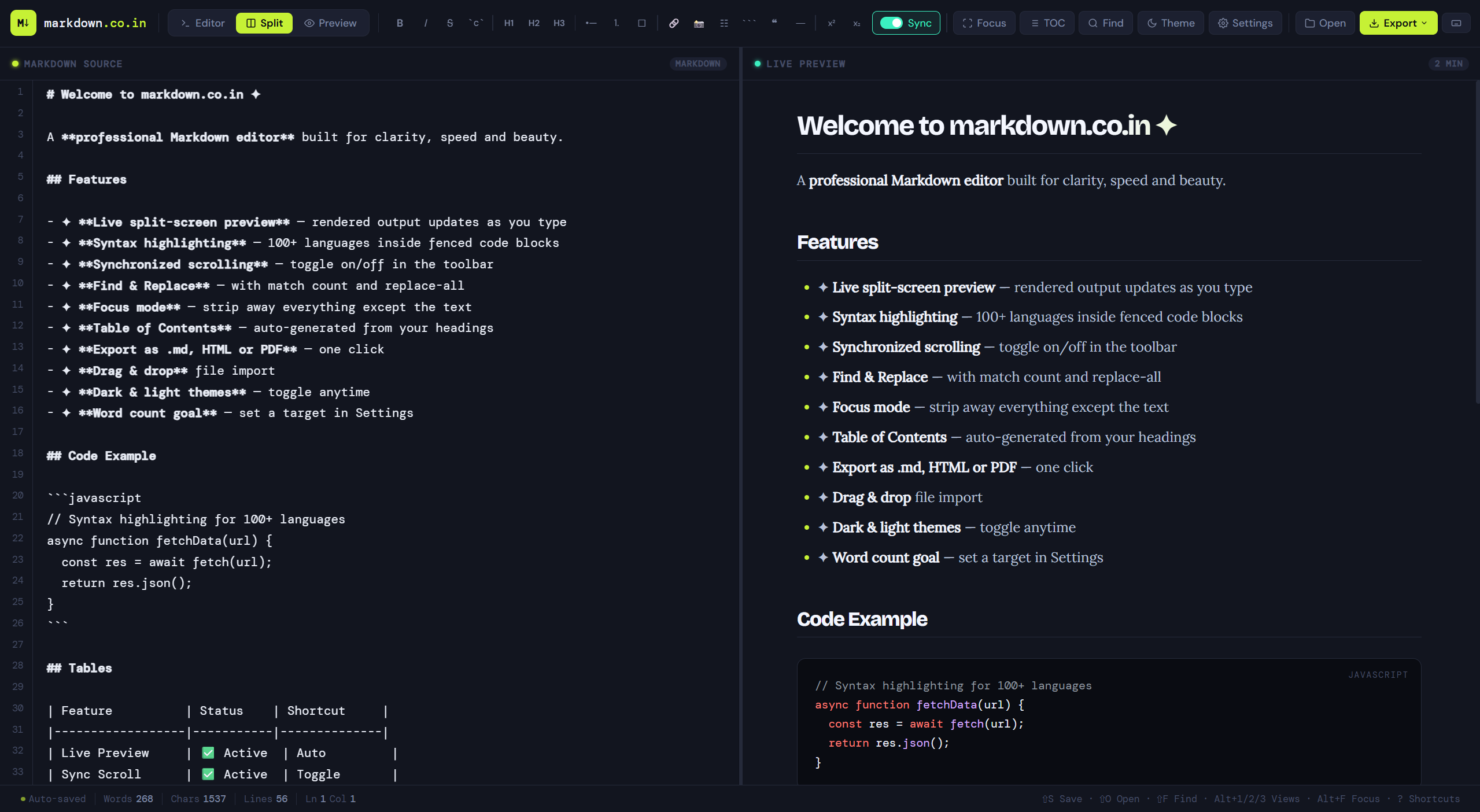Apply italic formatting from the toolbar
Screen dimensions: 1480x812
[x=426, y=23]
